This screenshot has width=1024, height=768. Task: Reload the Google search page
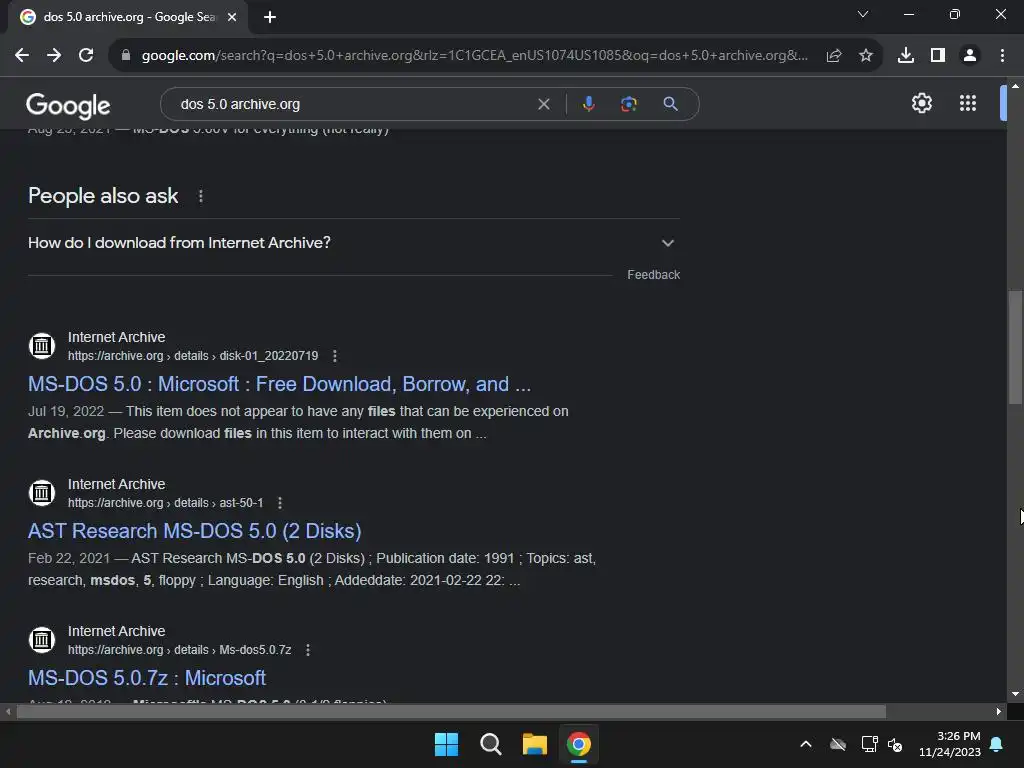click(86, 56)
